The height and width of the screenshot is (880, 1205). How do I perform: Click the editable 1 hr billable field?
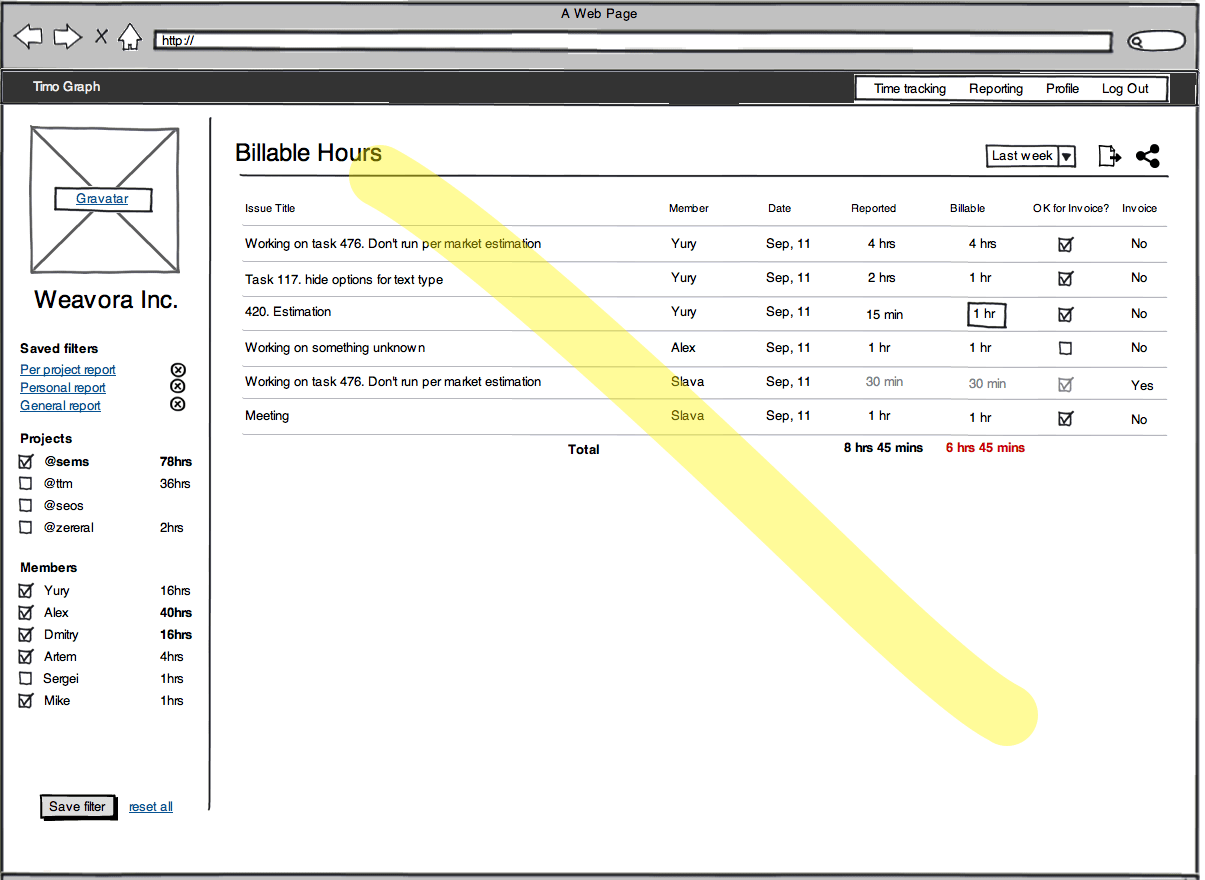tap(986, 315)
